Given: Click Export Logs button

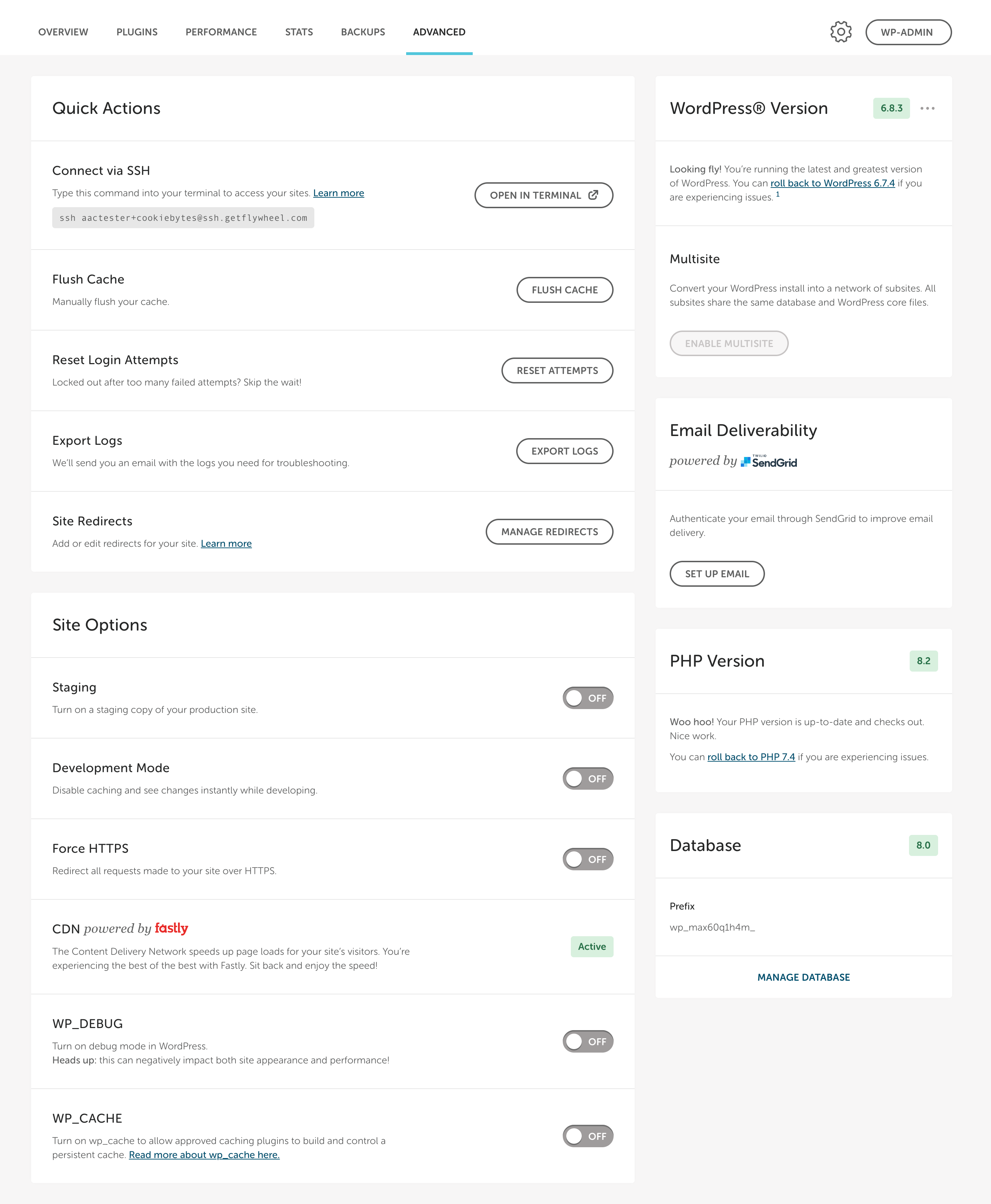Looking at the screenshot, I should click(x=565, y=451).
